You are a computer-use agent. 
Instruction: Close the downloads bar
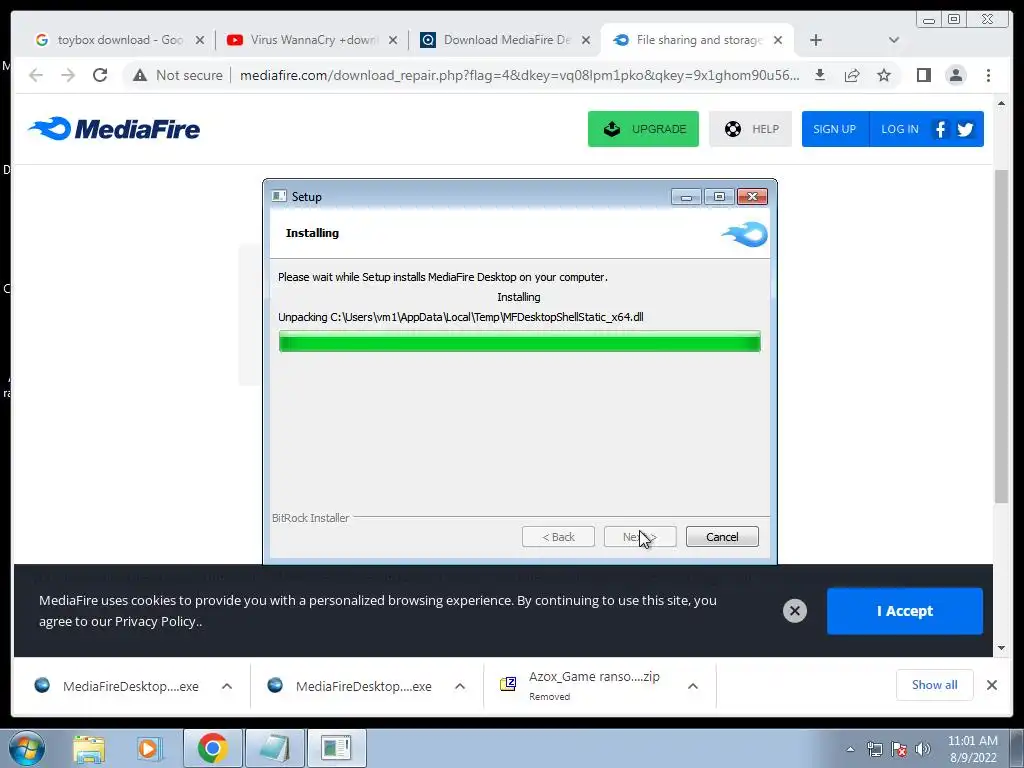pos(991,685)
